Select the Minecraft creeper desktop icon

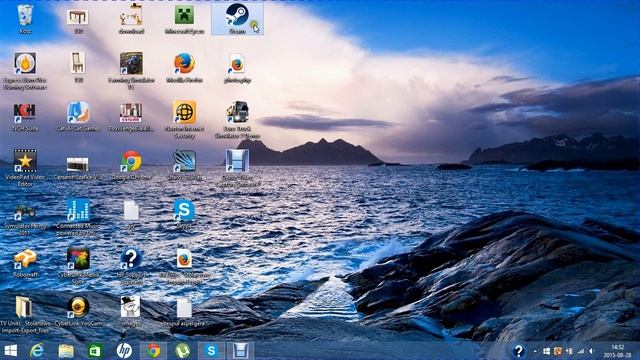184,16
